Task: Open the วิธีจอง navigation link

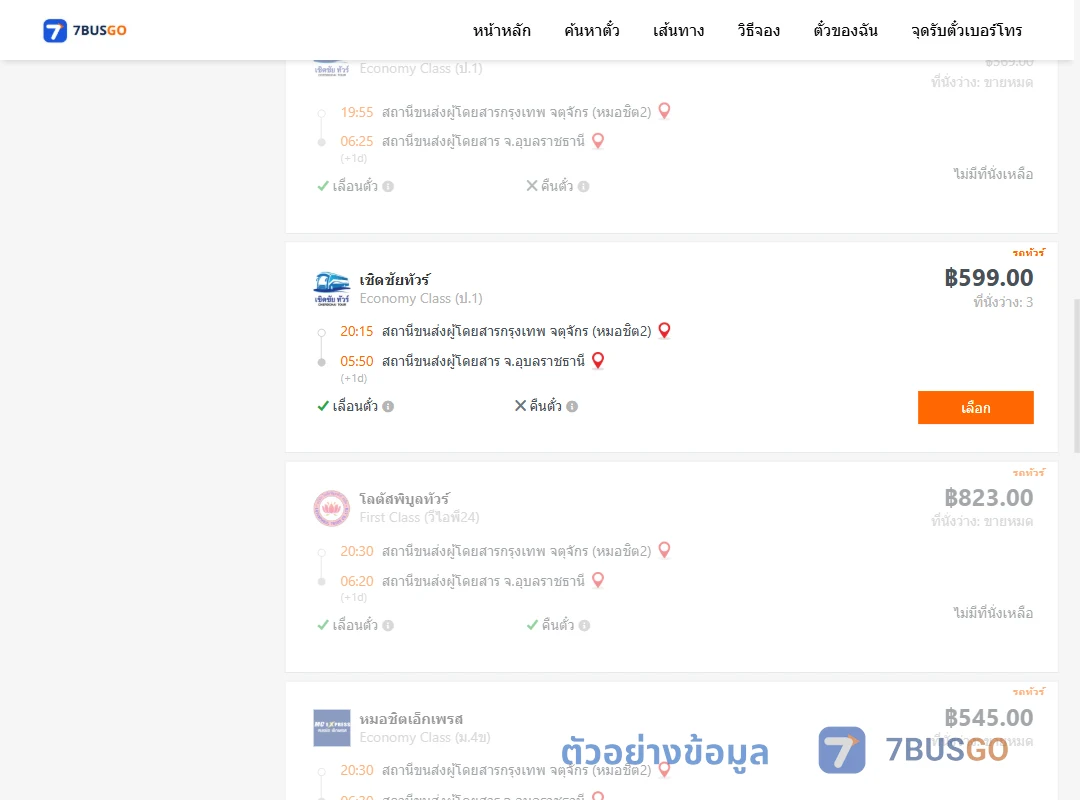Action: (x=758, y=30)
